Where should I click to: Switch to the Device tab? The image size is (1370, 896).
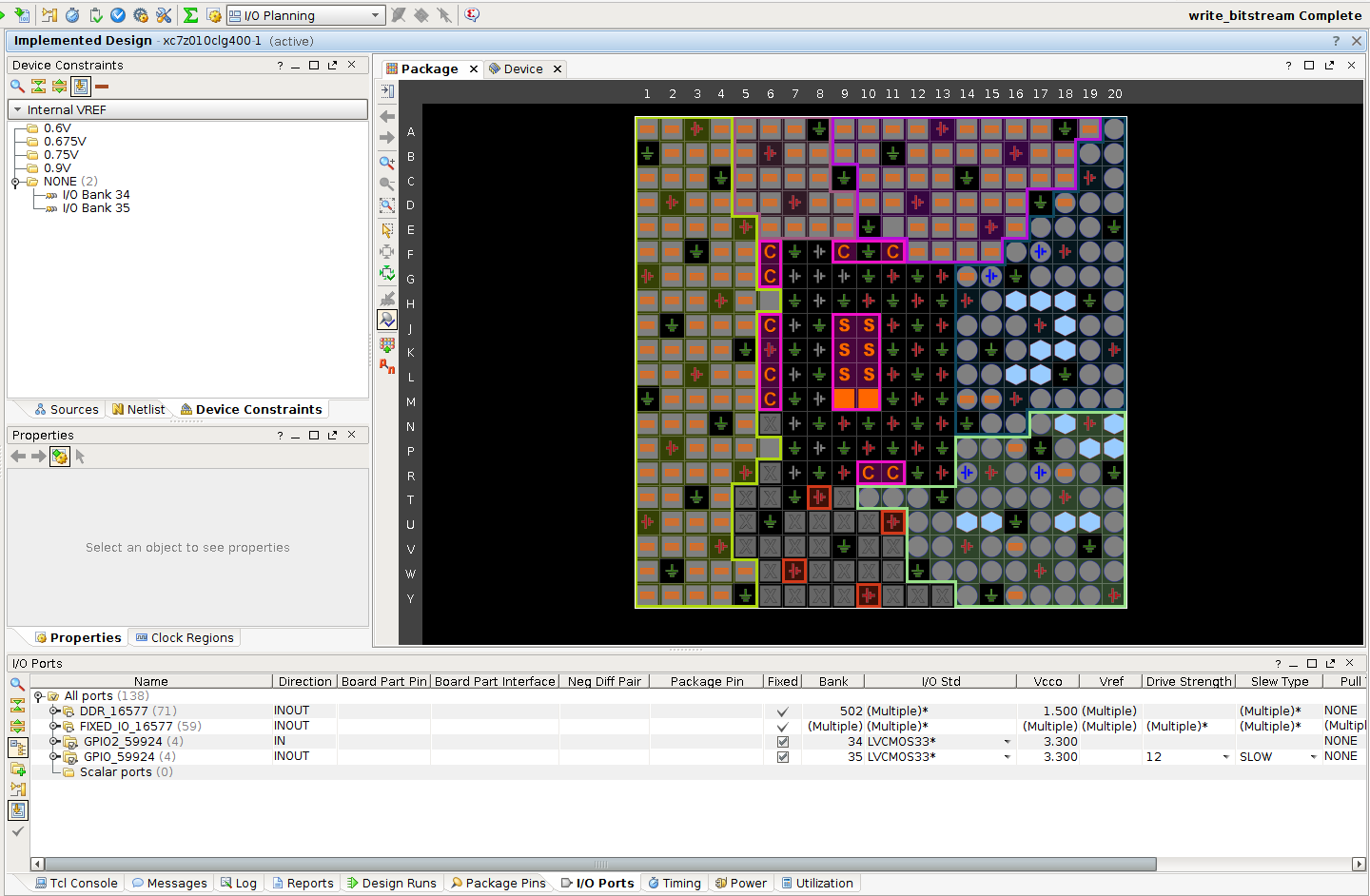click(x=522, y=69)
